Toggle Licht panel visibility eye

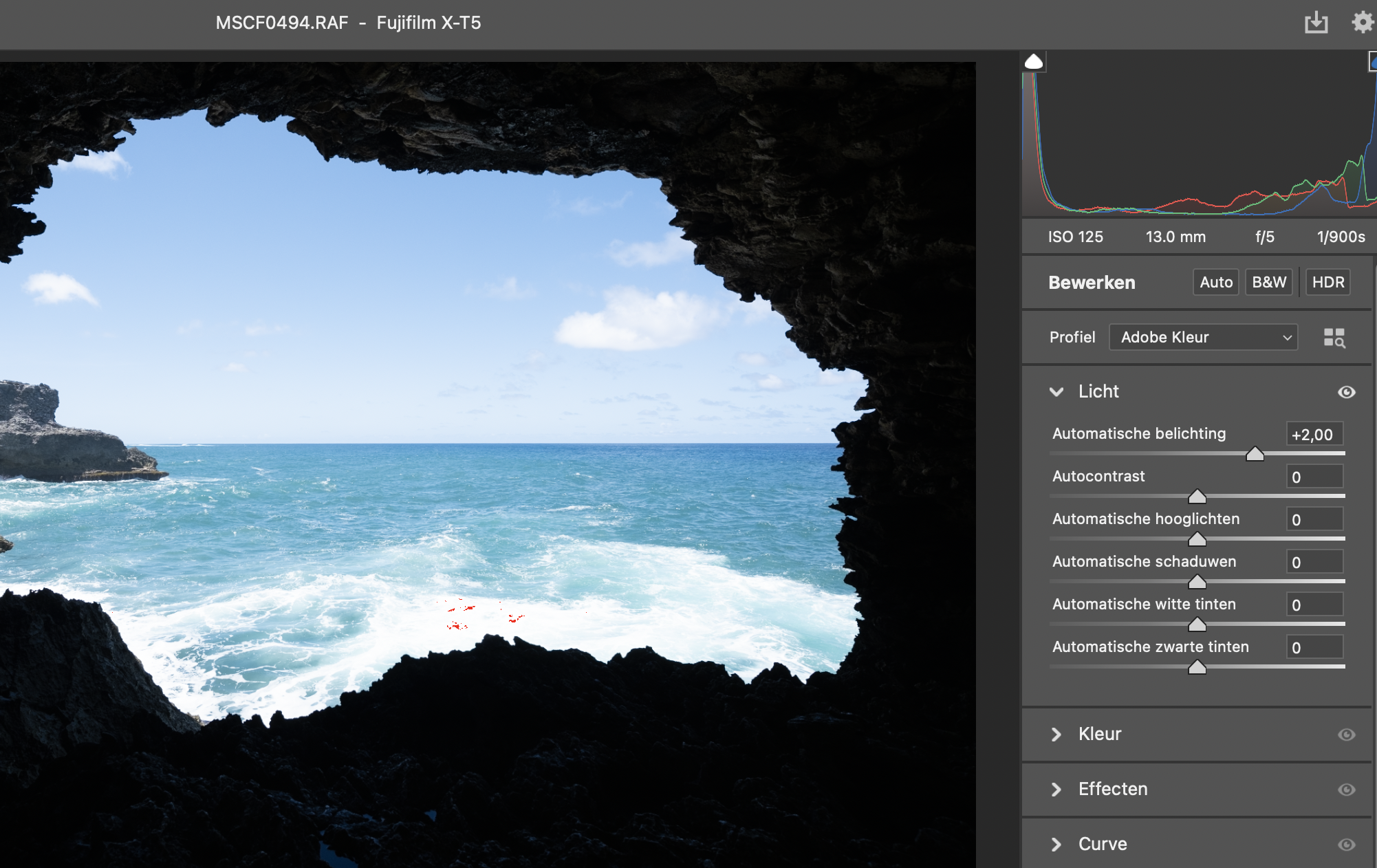(1346, 392)
